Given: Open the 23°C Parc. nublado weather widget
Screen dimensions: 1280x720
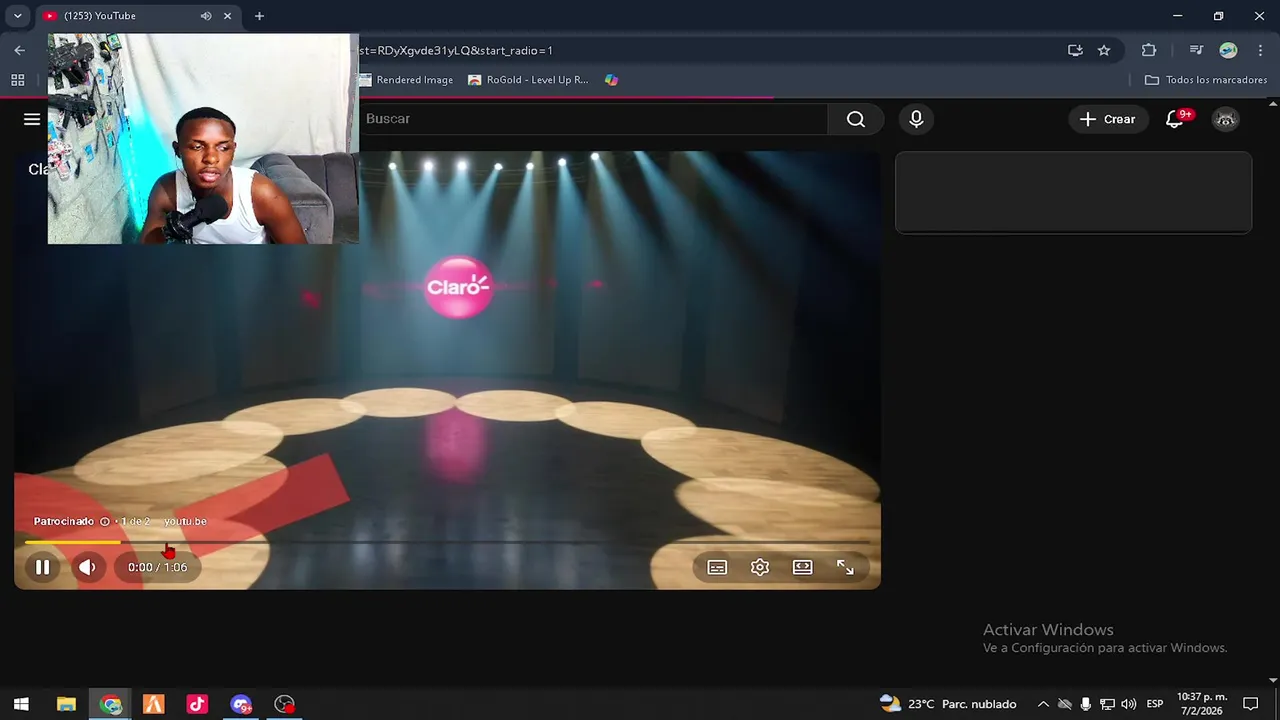Looking at the screenshot, I should (x=948, y=704).
